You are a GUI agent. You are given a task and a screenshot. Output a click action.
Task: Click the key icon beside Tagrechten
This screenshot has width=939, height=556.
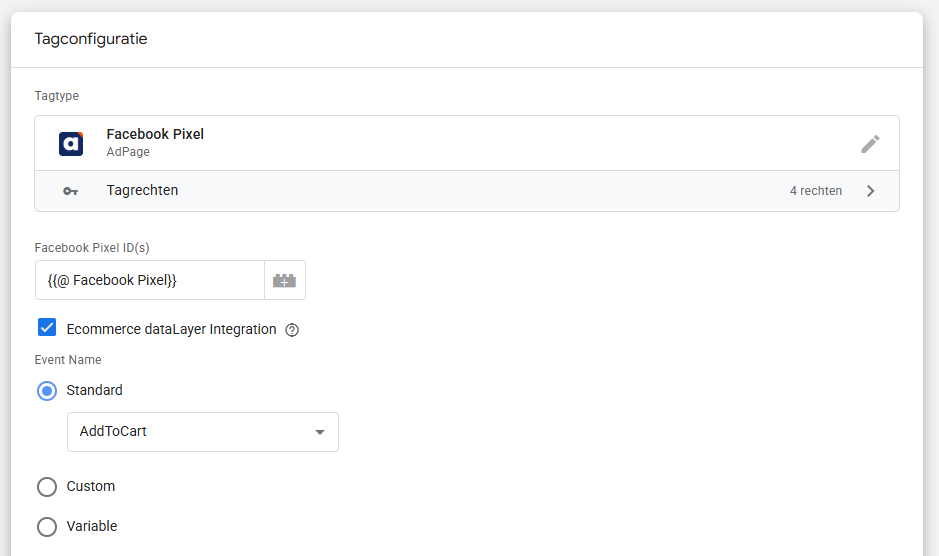click(70, 191)
